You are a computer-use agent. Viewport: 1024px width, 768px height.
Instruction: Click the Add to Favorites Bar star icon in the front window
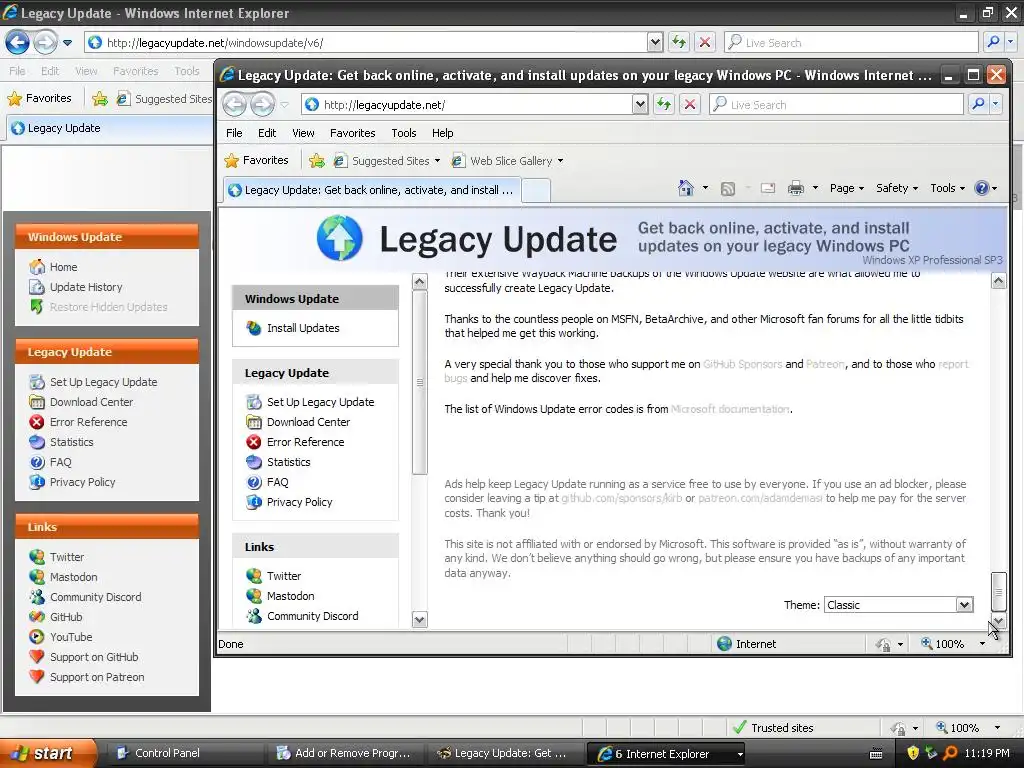(x=317, y=161)
